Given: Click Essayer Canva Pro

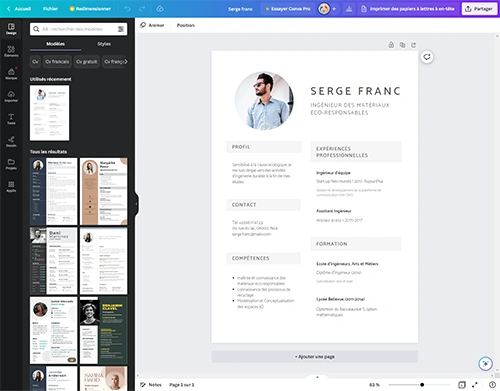Looking at the screenshot, I should (x=288, y=9).
